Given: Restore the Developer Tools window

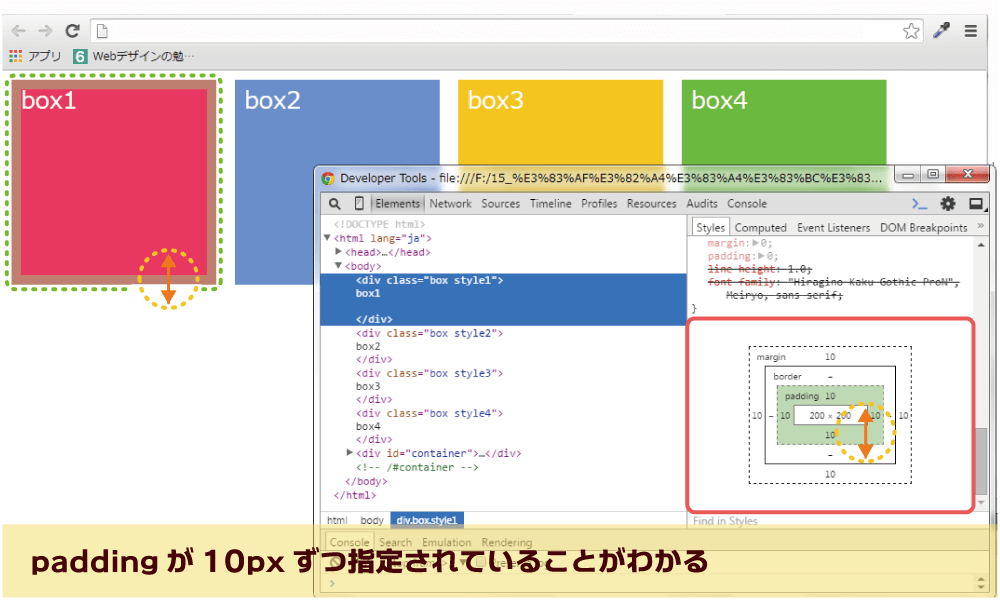Looking at the screenshot, I should point(932,173).
